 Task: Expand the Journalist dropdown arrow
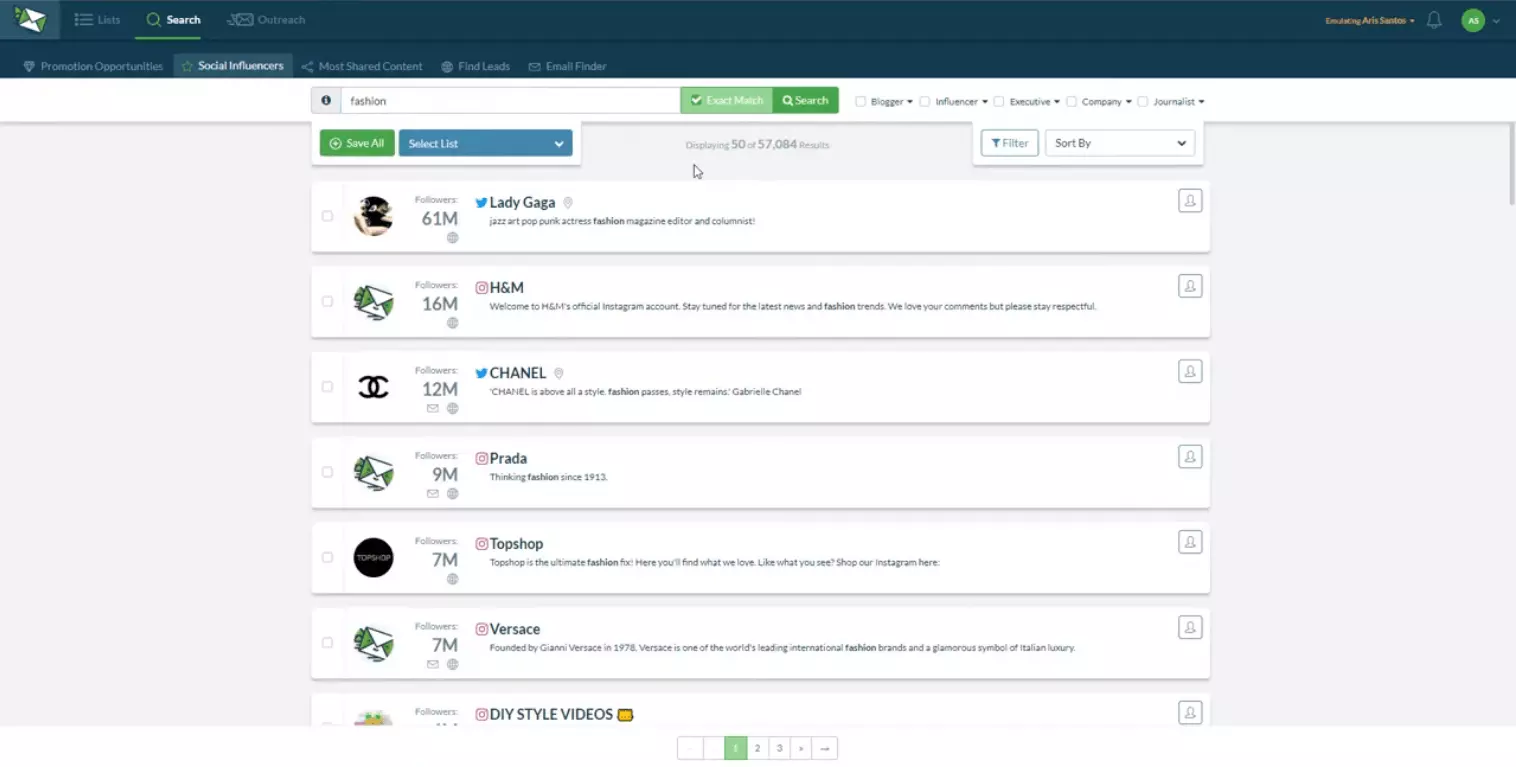(x=1201, y=102)
